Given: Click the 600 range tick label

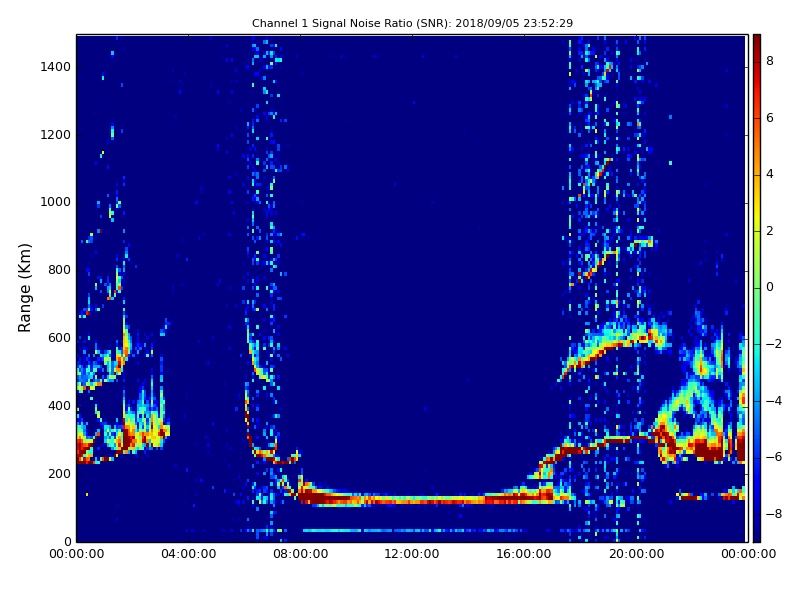Looking at the screenshot, I should (59, 338).
